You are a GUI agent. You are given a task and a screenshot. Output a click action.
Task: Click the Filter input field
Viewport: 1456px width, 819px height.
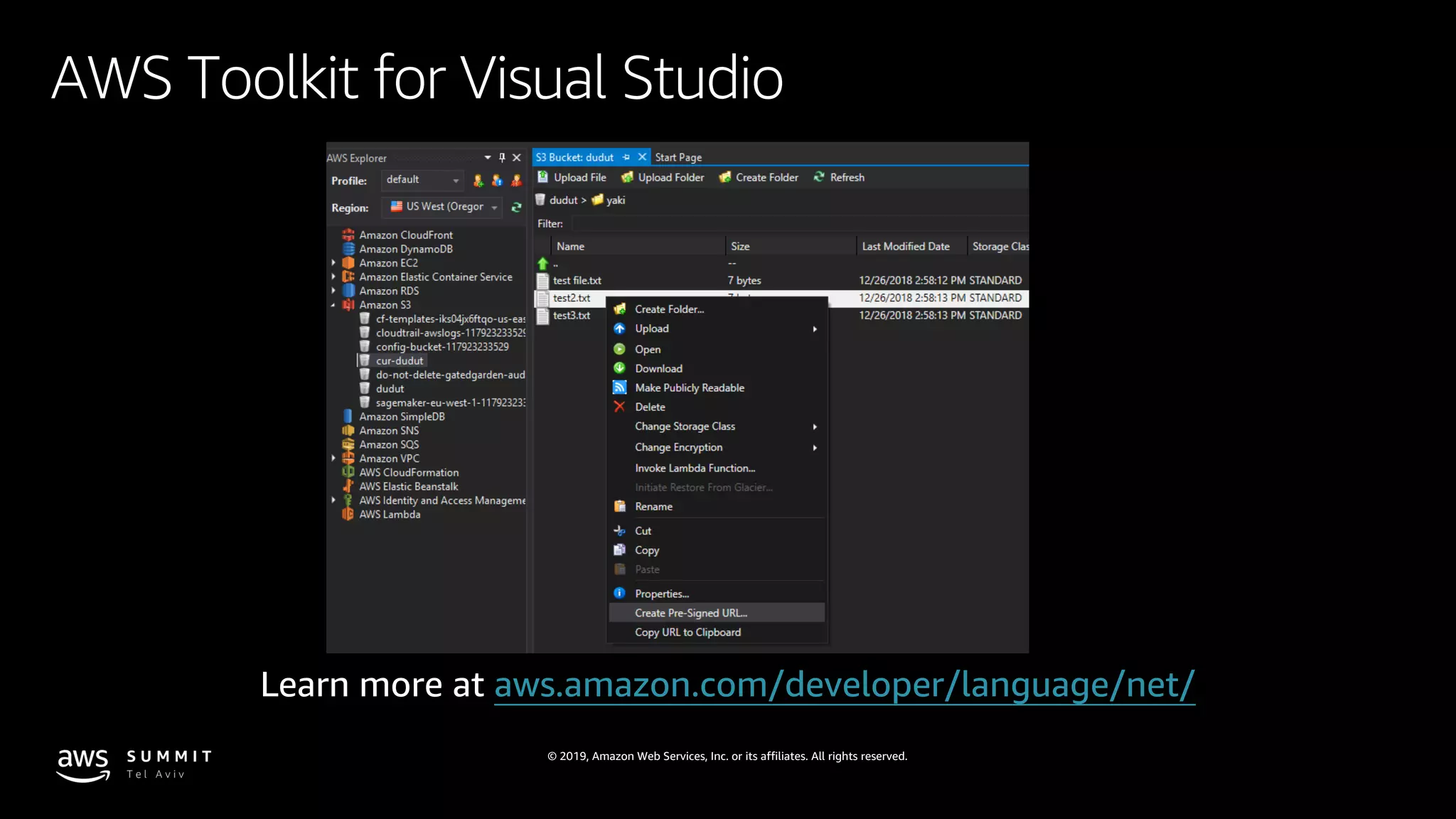(800, 224)
